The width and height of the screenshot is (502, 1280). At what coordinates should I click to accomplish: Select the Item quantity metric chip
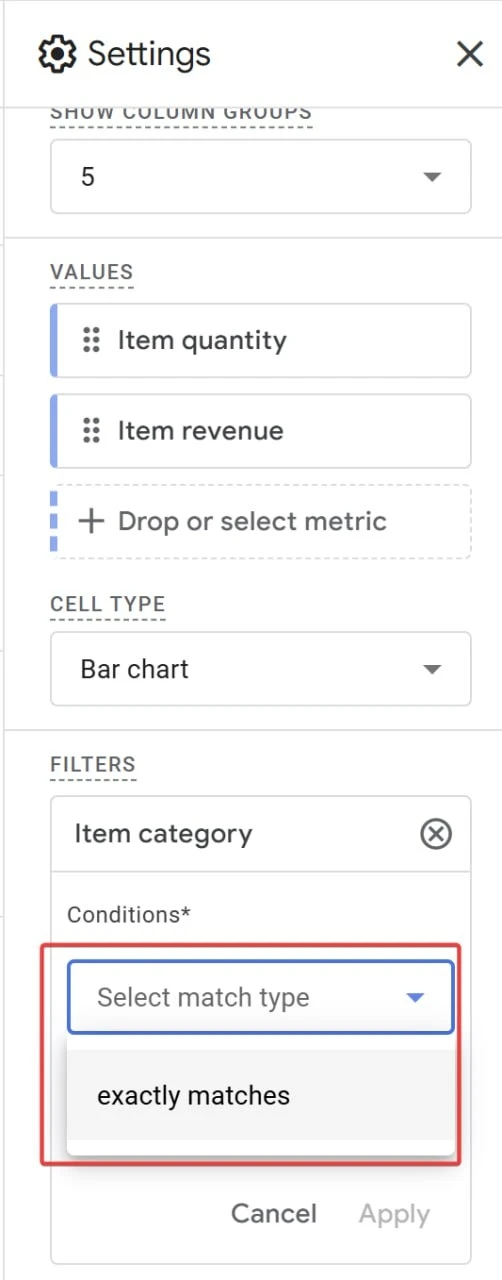point(261,341)
